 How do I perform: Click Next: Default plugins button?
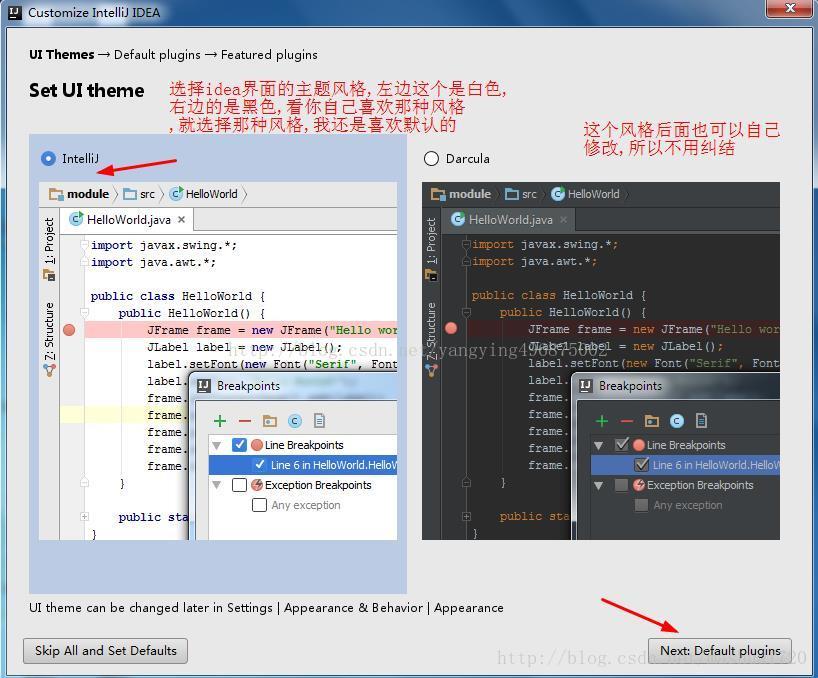tap(720, 650)
